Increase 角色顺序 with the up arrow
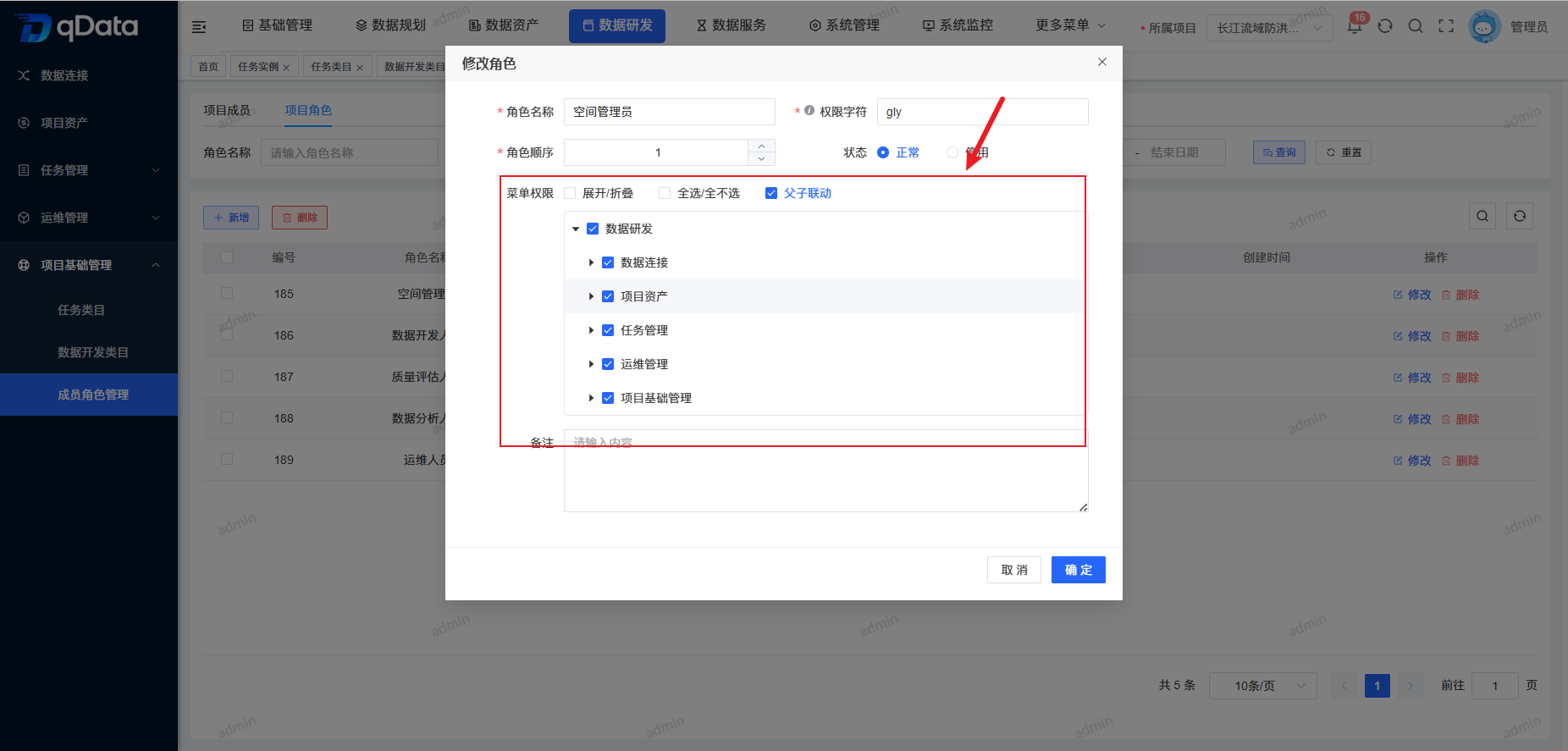Image resolution: width=1568 pixels, height=751 pixels. pyautogui.click(x=761, y=146)
